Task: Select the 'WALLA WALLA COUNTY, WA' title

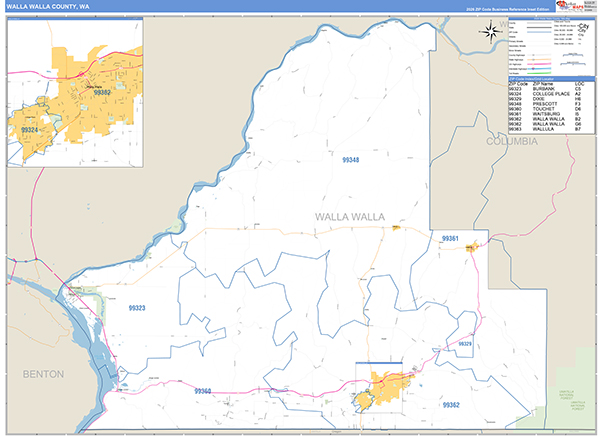Action: click(48, 7)
